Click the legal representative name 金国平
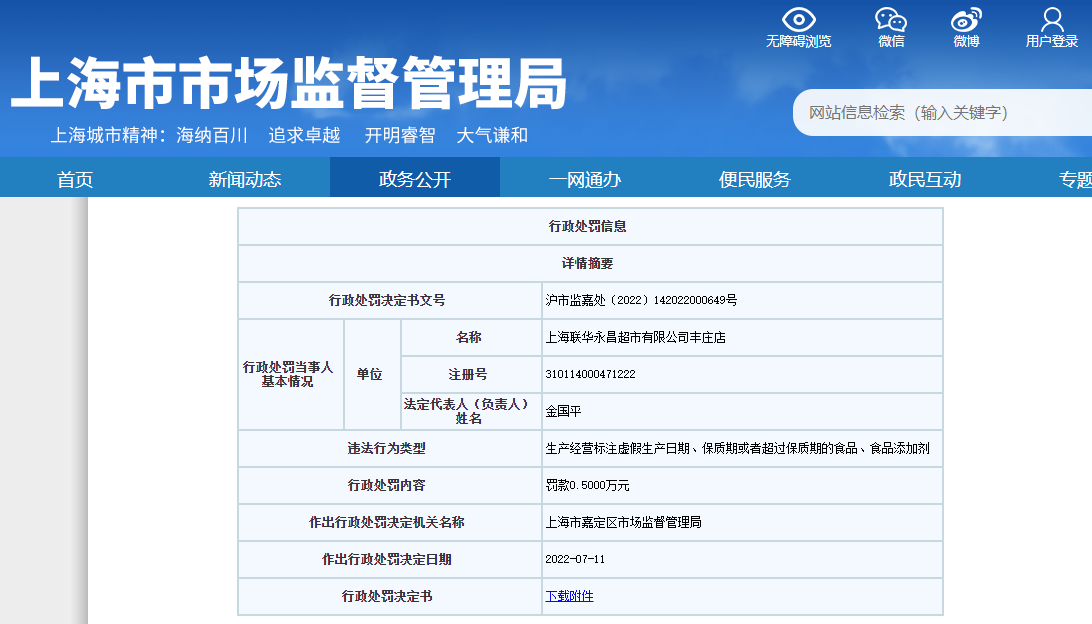Viewport: 1092px width, 624px height. [x=563, y=411]
